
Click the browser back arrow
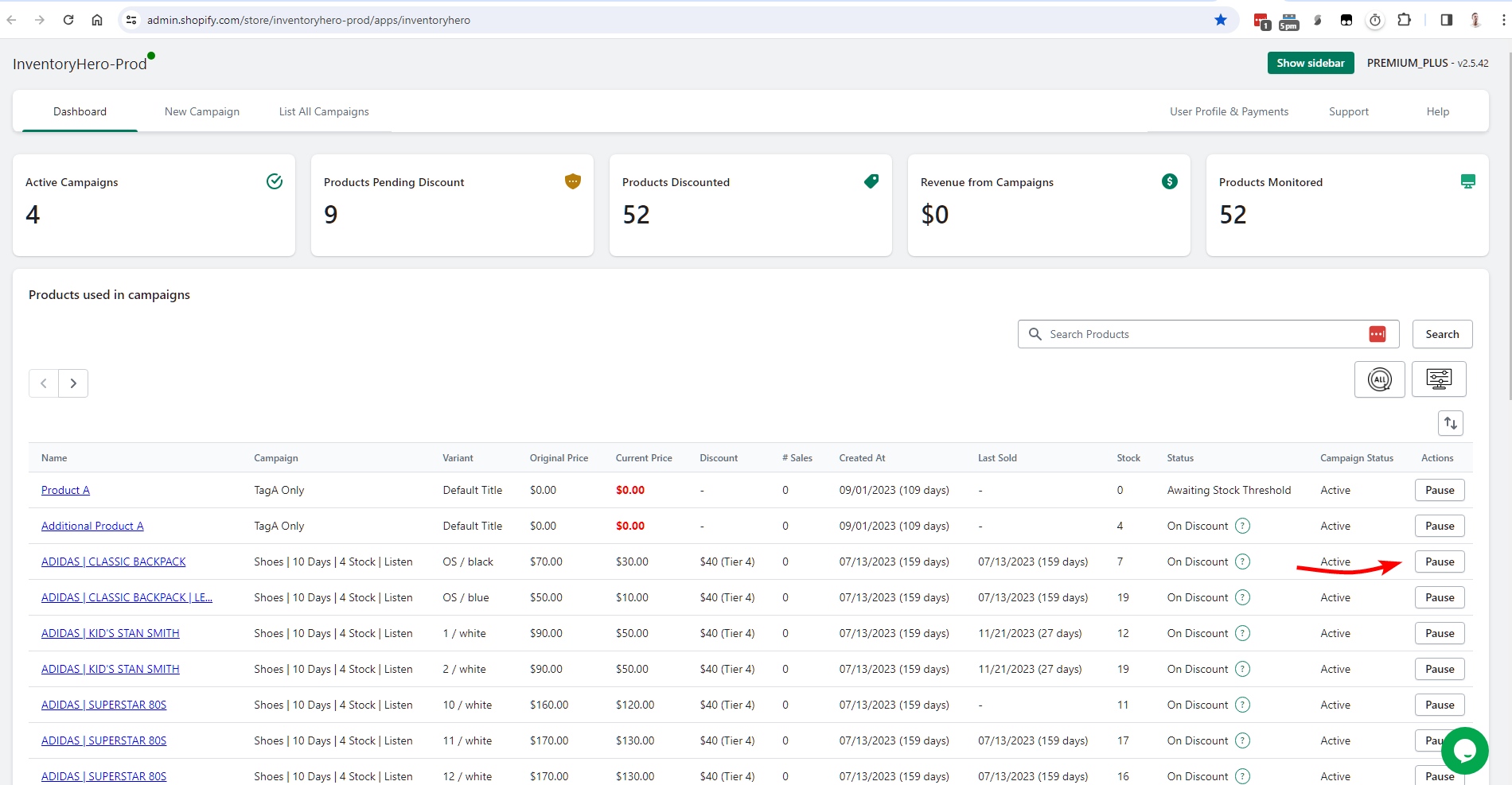11,20
